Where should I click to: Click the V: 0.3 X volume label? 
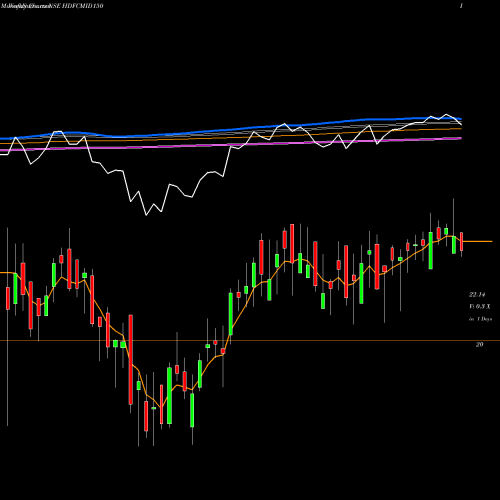click(480, 307)
